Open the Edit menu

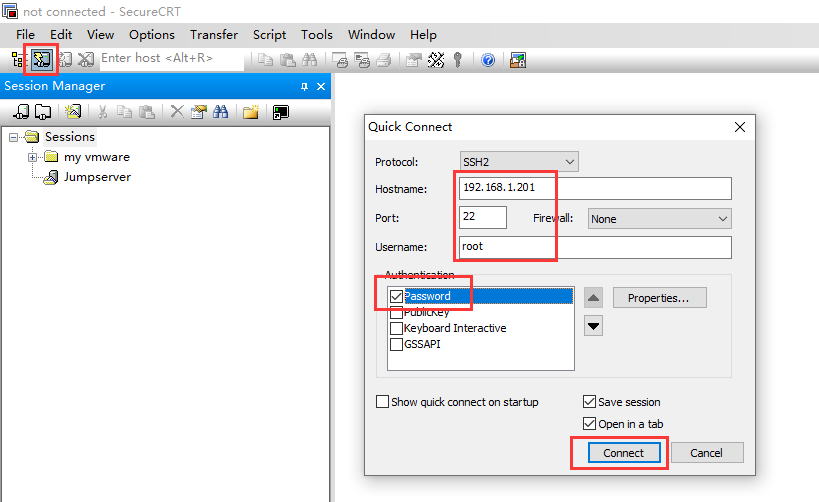[x=61, y=35]
